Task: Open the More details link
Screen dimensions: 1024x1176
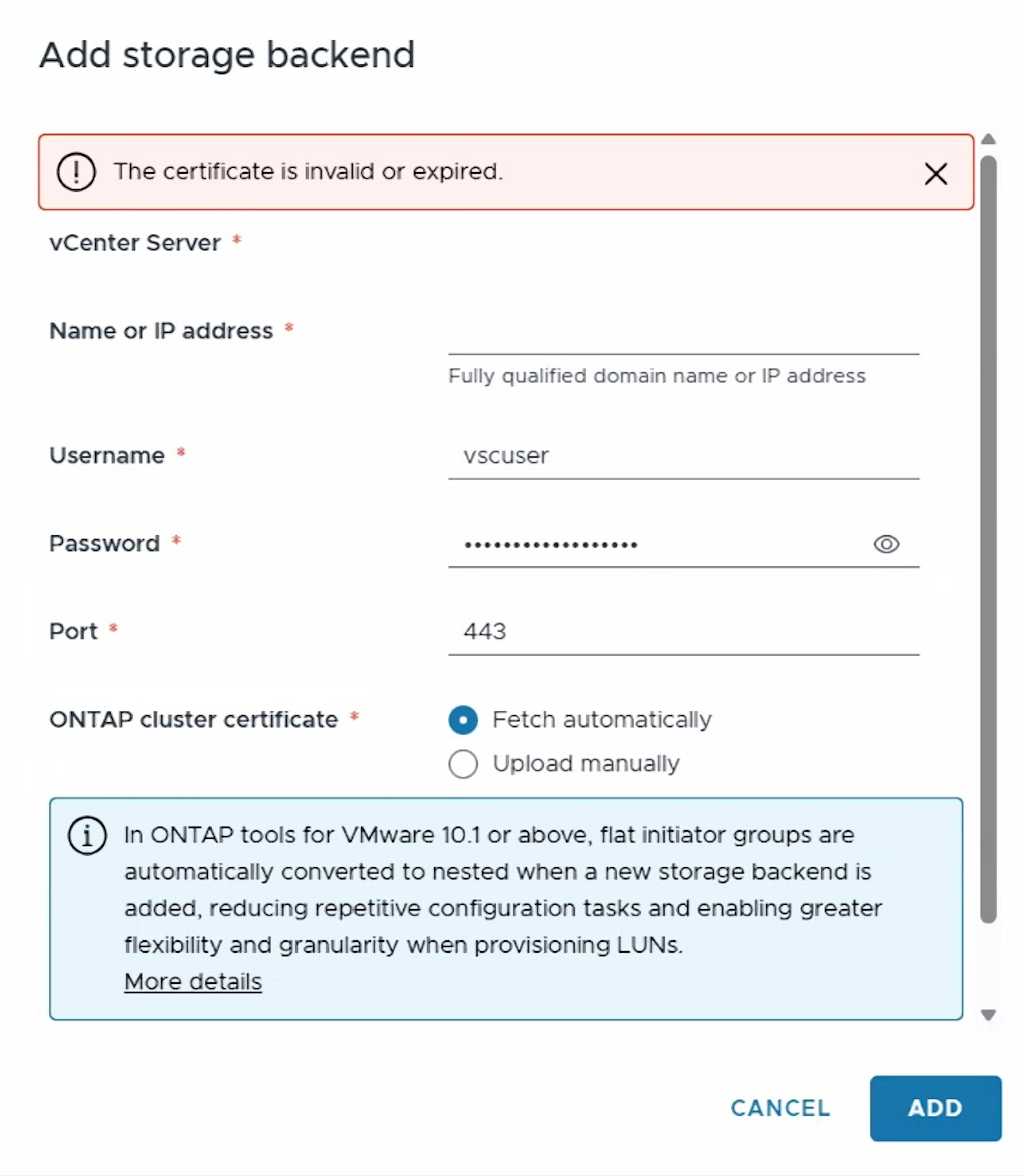Action: 193,981
